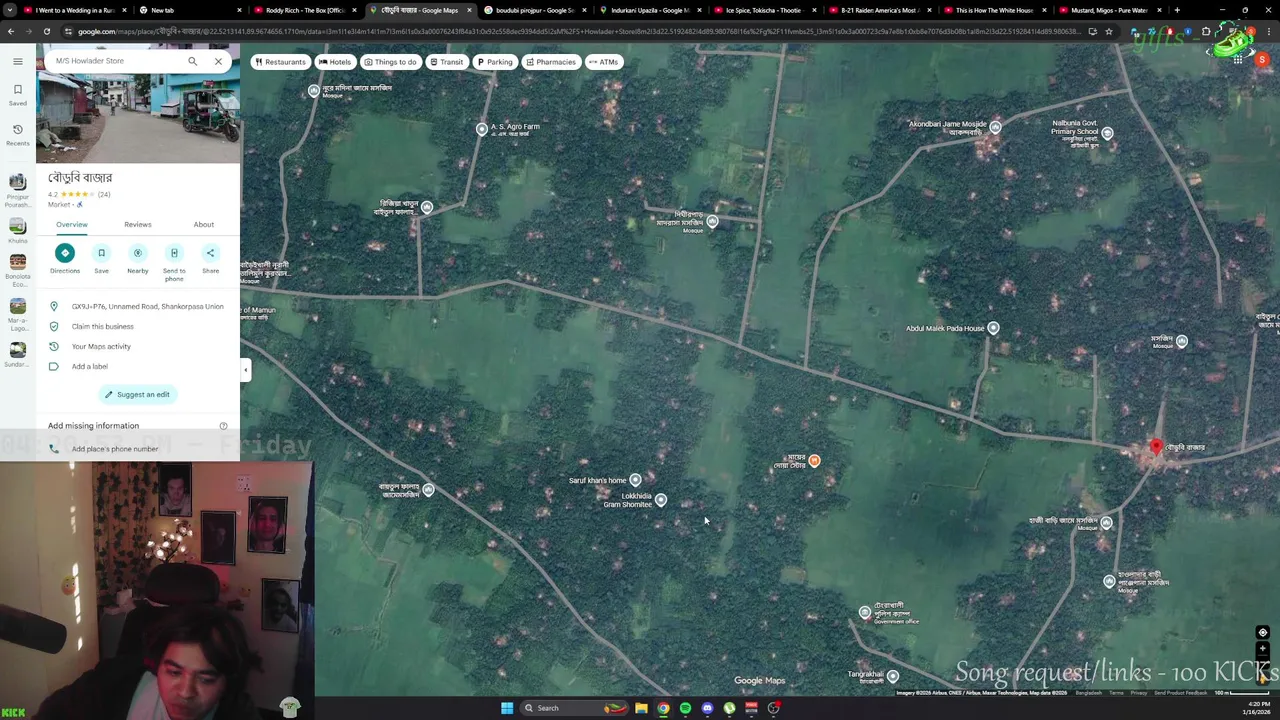Click the red selected place pin
The image size is (1280, 720).
point(1156,446)
